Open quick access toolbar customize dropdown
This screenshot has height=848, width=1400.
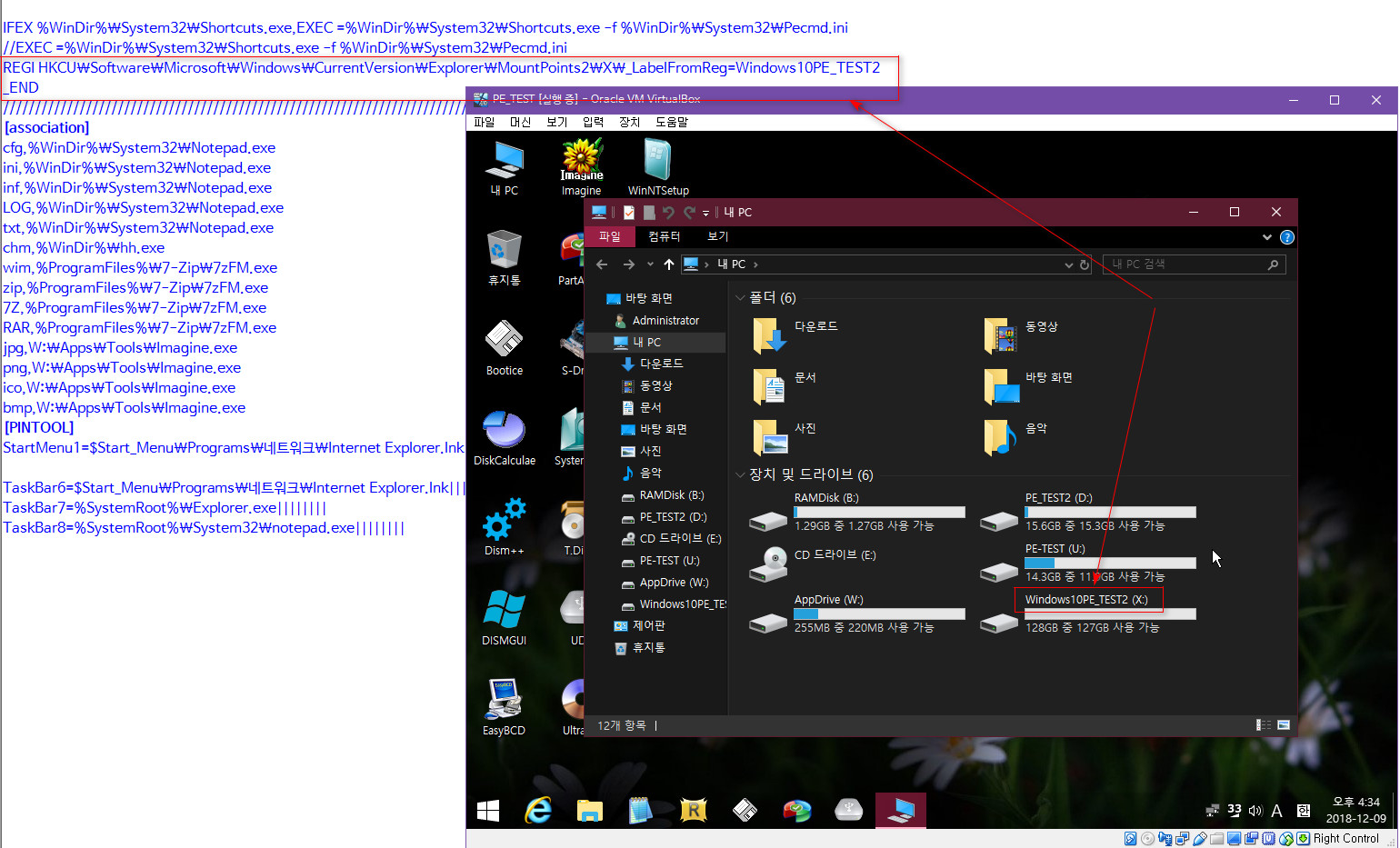click(706, 213)
